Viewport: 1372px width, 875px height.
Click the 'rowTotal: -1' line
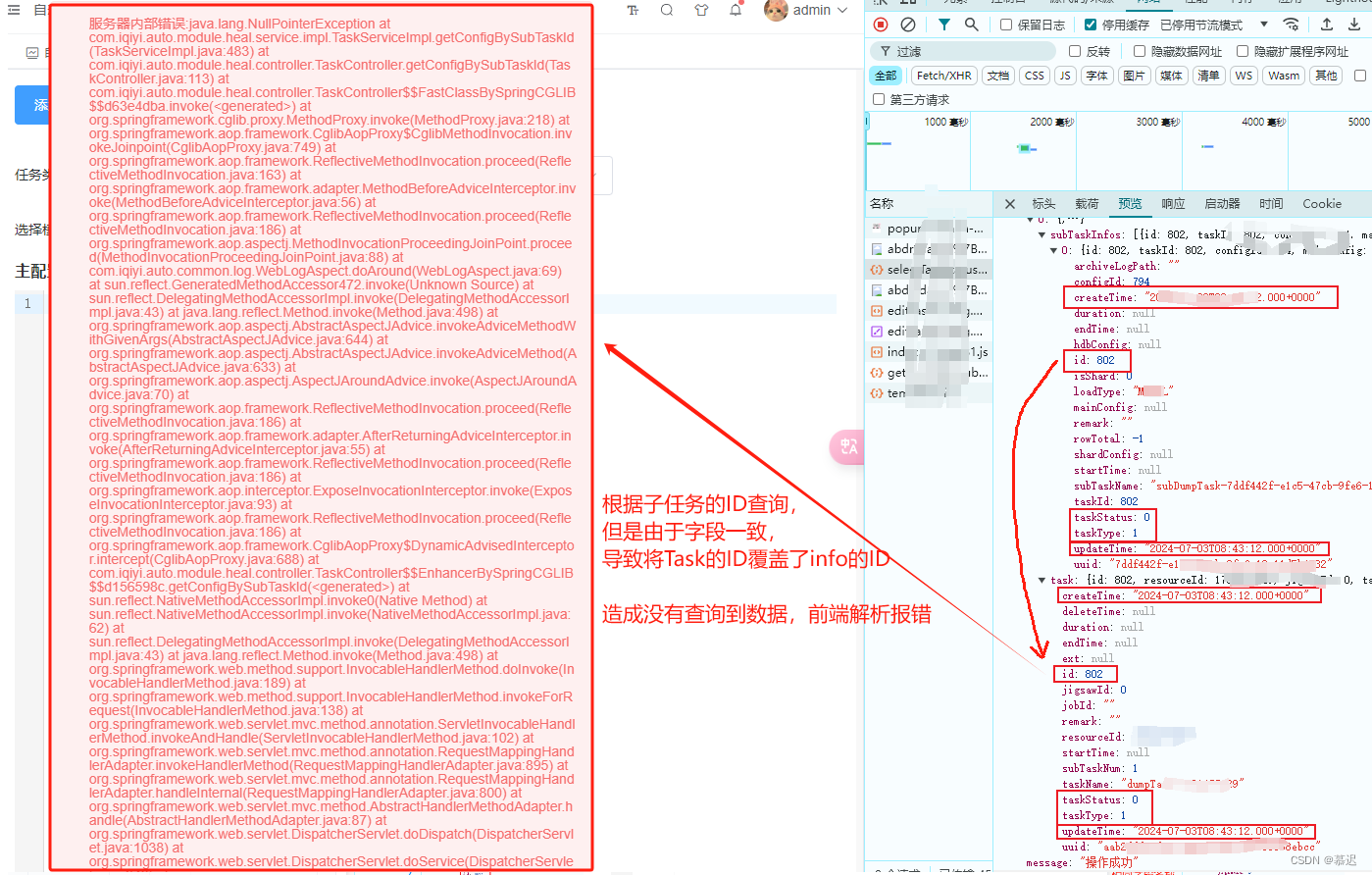click(x=1108, y=438)
